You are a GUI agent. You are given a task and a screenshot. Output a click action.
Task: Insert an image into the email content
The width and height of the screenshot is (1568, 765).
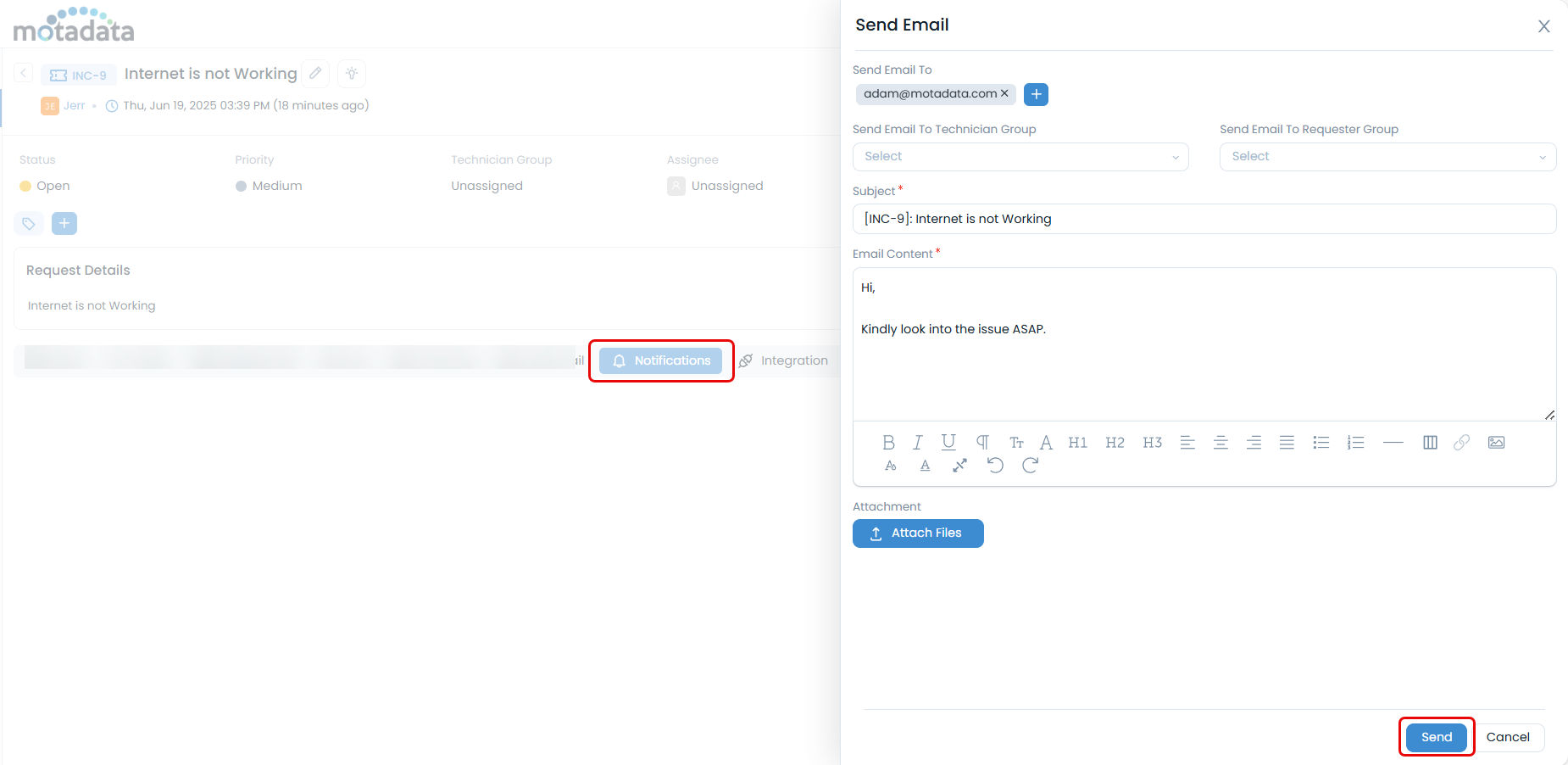pyautogui.click(x=1497, y=442)
